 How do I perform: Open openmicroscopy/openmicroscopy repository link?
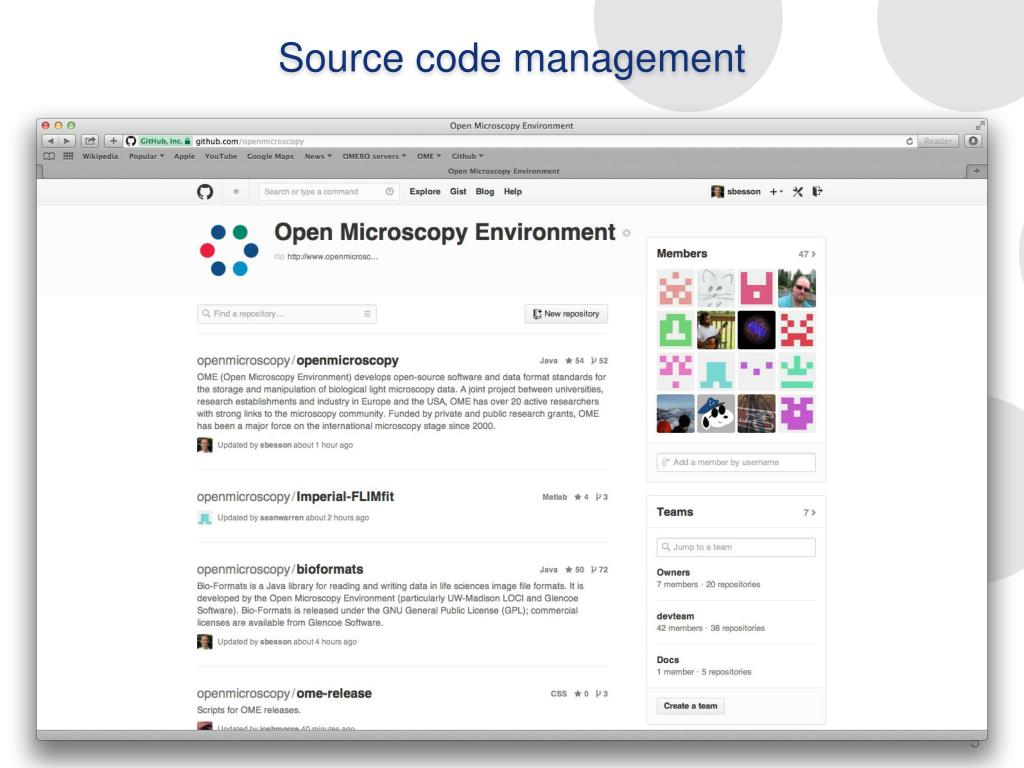(x=298, y=360)
